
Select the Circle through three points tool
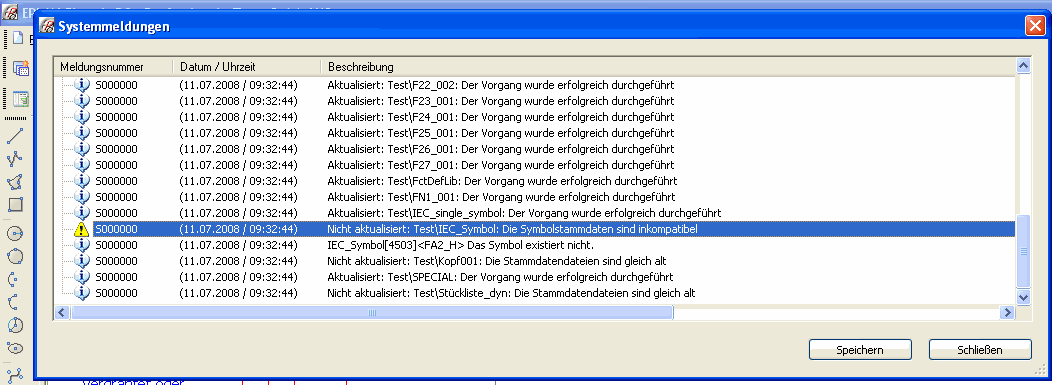click(x=15, y=256)
